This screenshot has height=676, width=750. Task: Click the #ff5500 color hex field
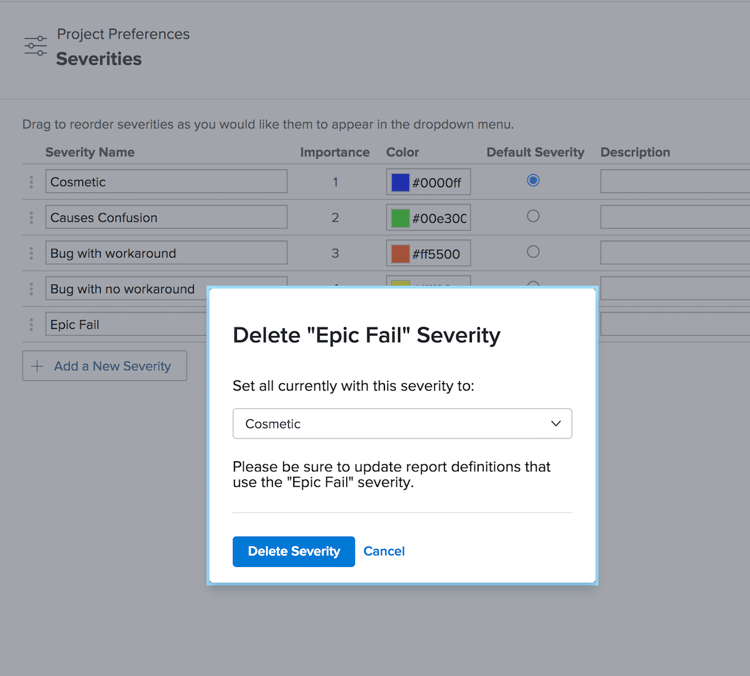click(438, 254)
